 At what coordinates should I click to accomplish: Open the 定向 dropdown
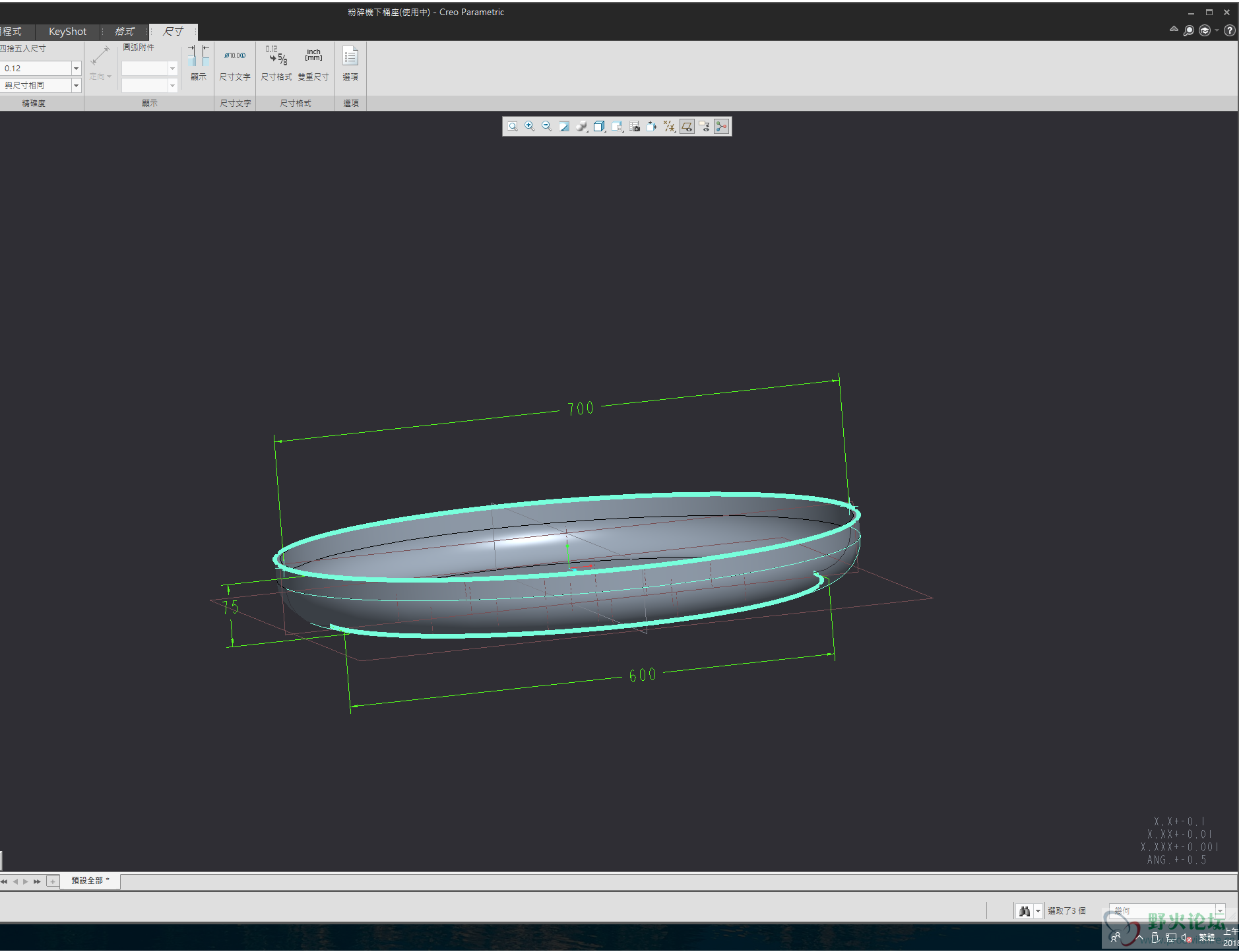(100, 77)
